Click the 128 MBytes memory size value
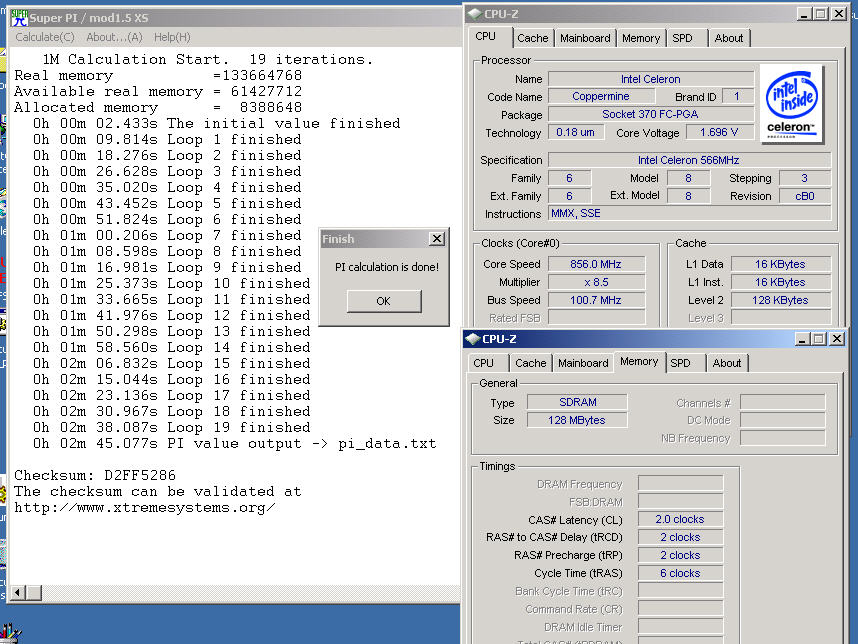Screen dimensions: 858x644 tap(577, 420)
